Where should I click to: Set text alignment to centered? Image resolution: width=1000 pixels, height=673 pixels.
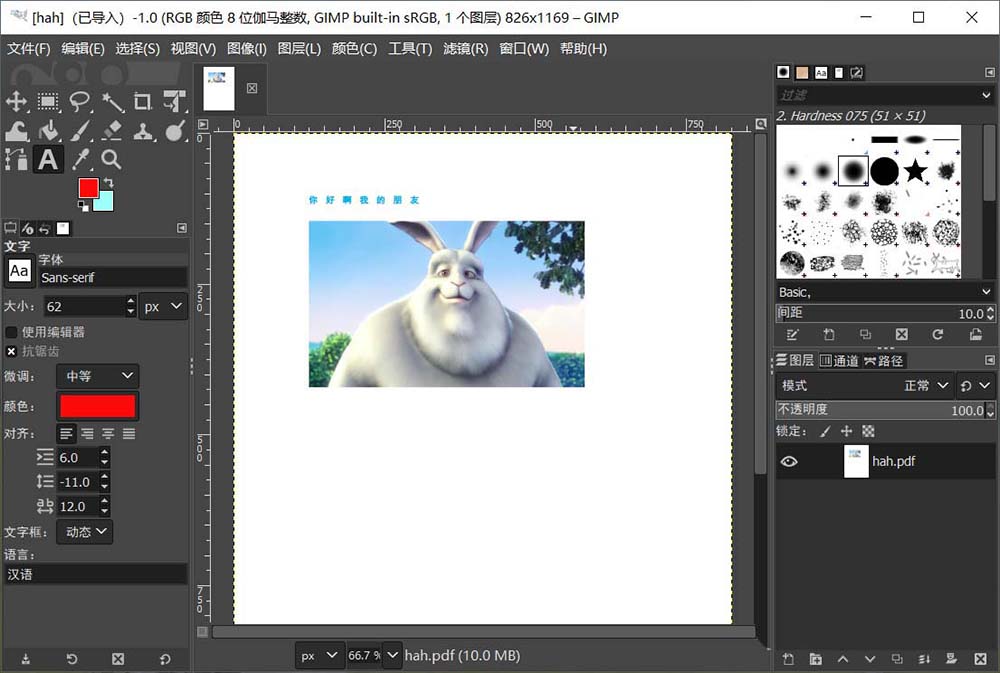108,434
